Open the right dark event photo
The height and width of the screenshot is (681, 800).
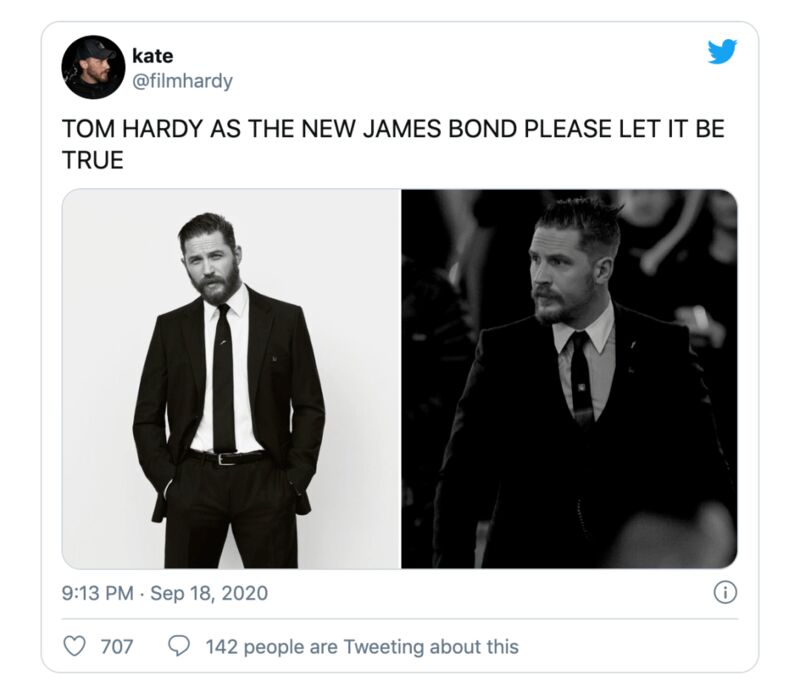click(x=569, y=379)
